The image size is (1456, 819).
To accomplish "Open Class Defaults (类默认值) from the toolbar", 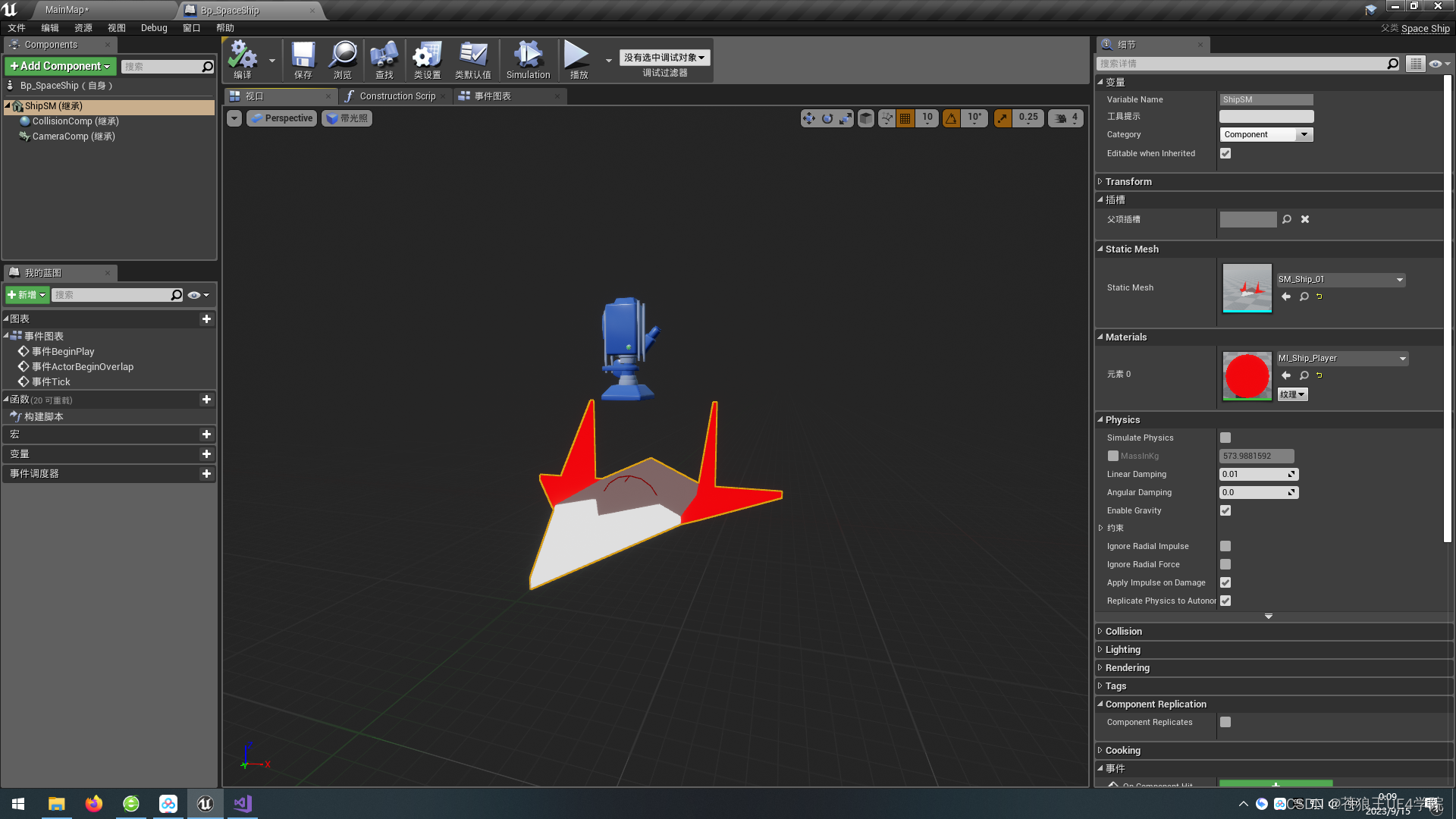I will coord(472,59).
